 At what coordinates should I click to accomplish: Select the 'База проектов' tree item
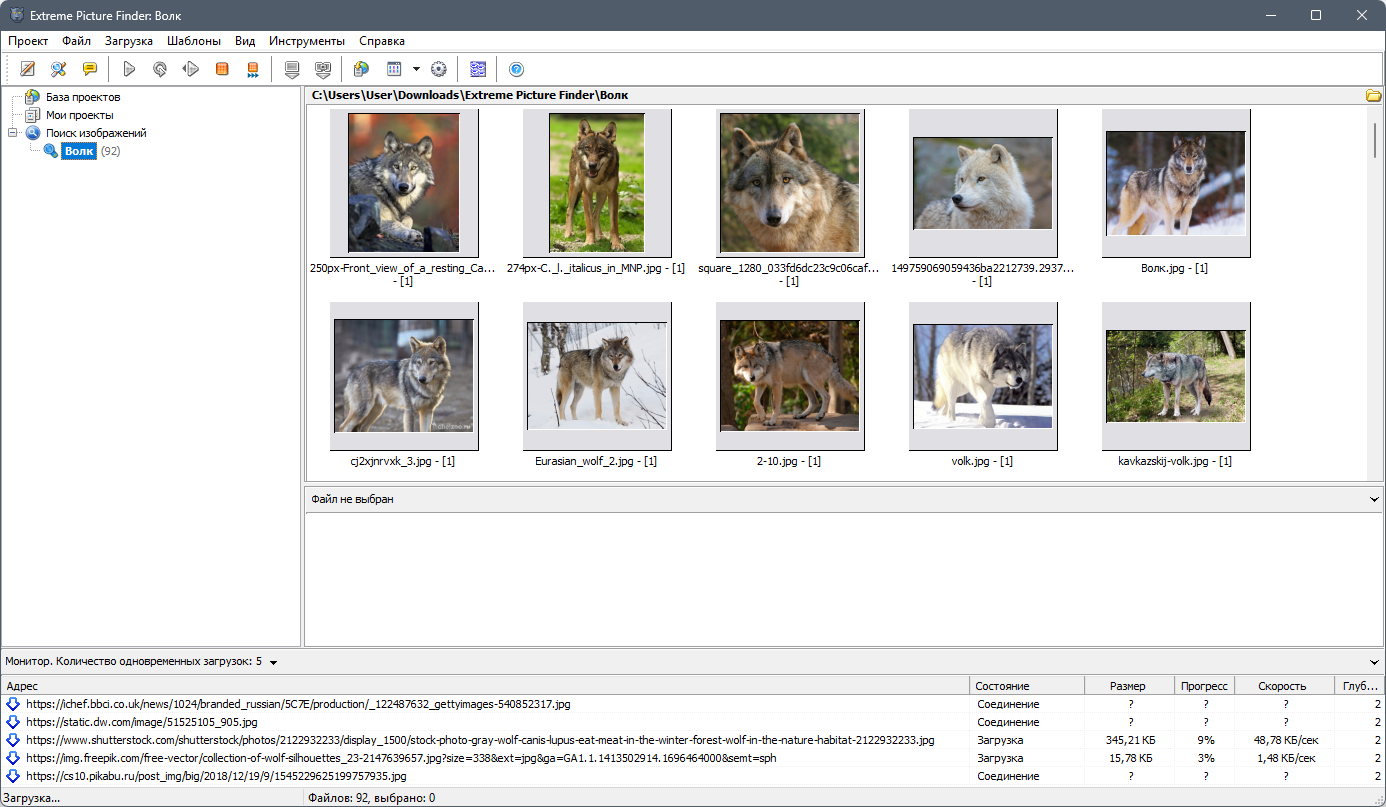pyautogui.click(x=83, y=97)
